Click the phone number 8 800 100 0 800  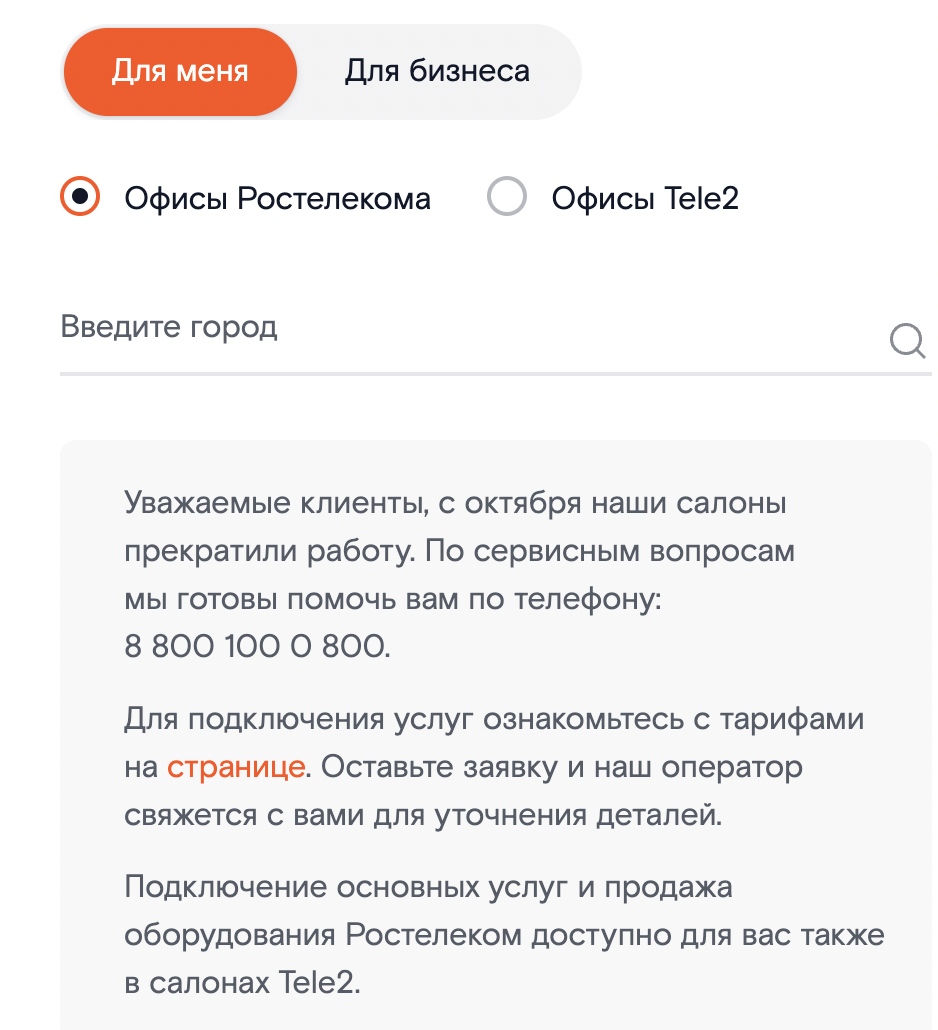tap(257, 646)
